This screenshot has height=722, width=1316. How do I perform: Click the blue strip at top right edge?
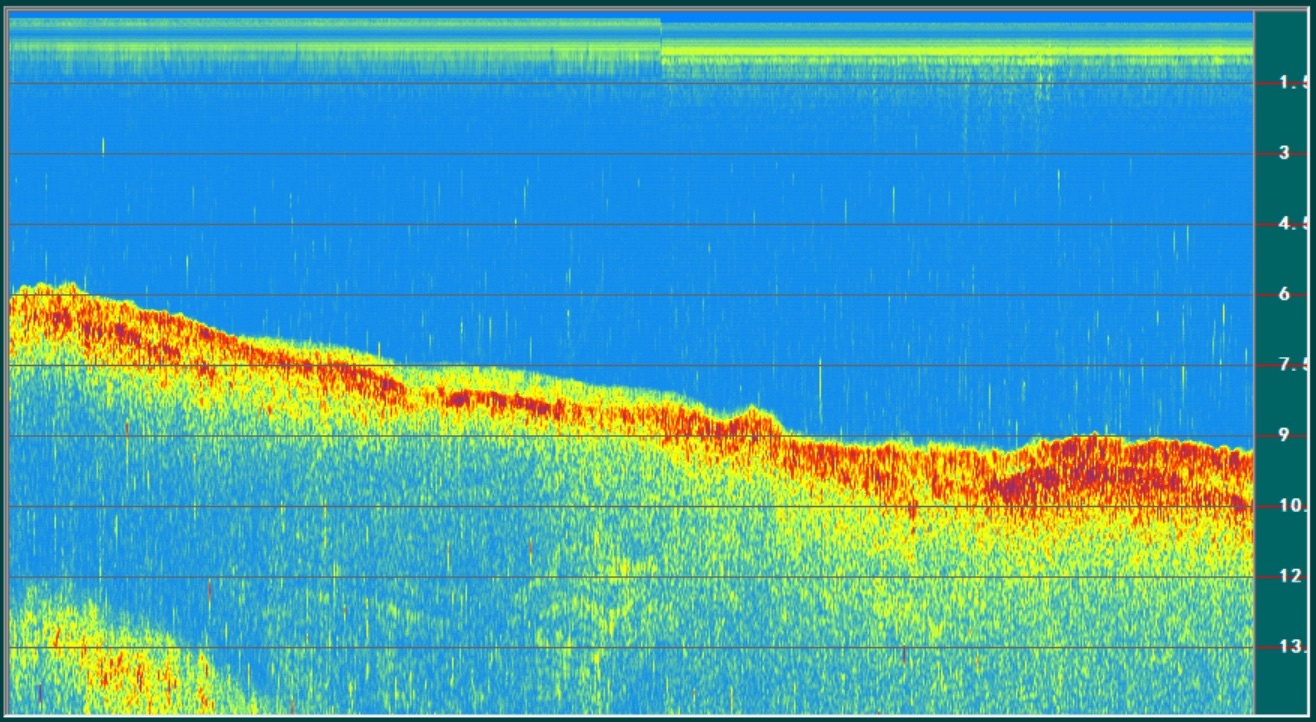click(950, 18)
